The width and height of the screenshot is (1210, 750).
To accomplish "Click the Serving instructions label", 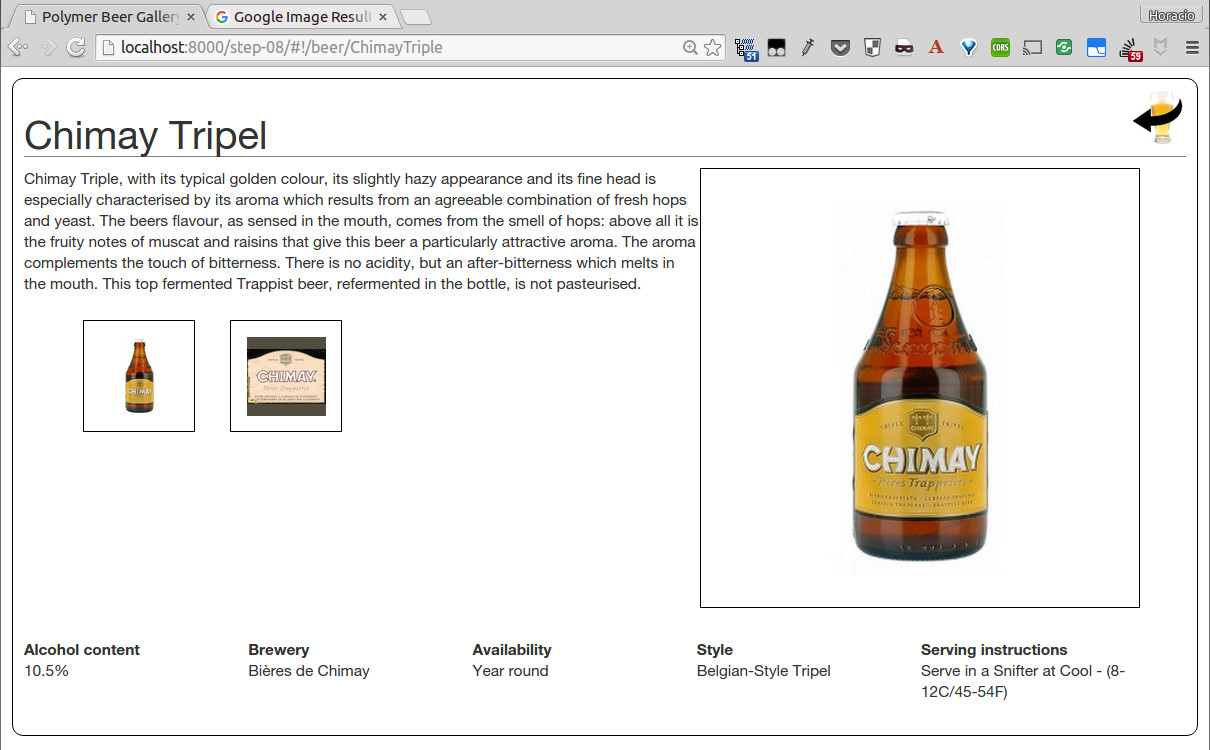I will (x=994, y=650).
